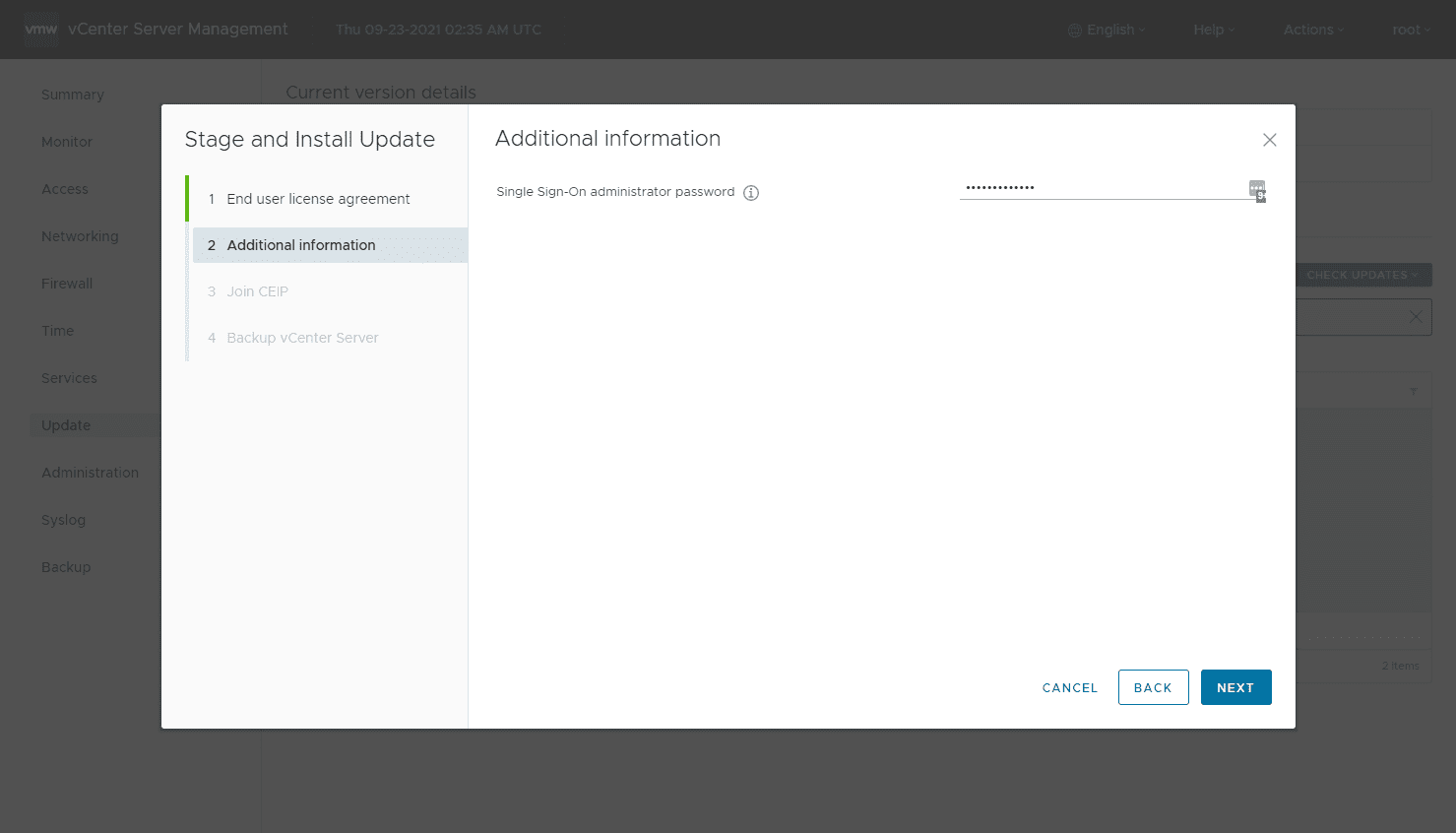The image size is (1456, 833).
Task: Open the English language dropdown
Action: point(1108,30)
